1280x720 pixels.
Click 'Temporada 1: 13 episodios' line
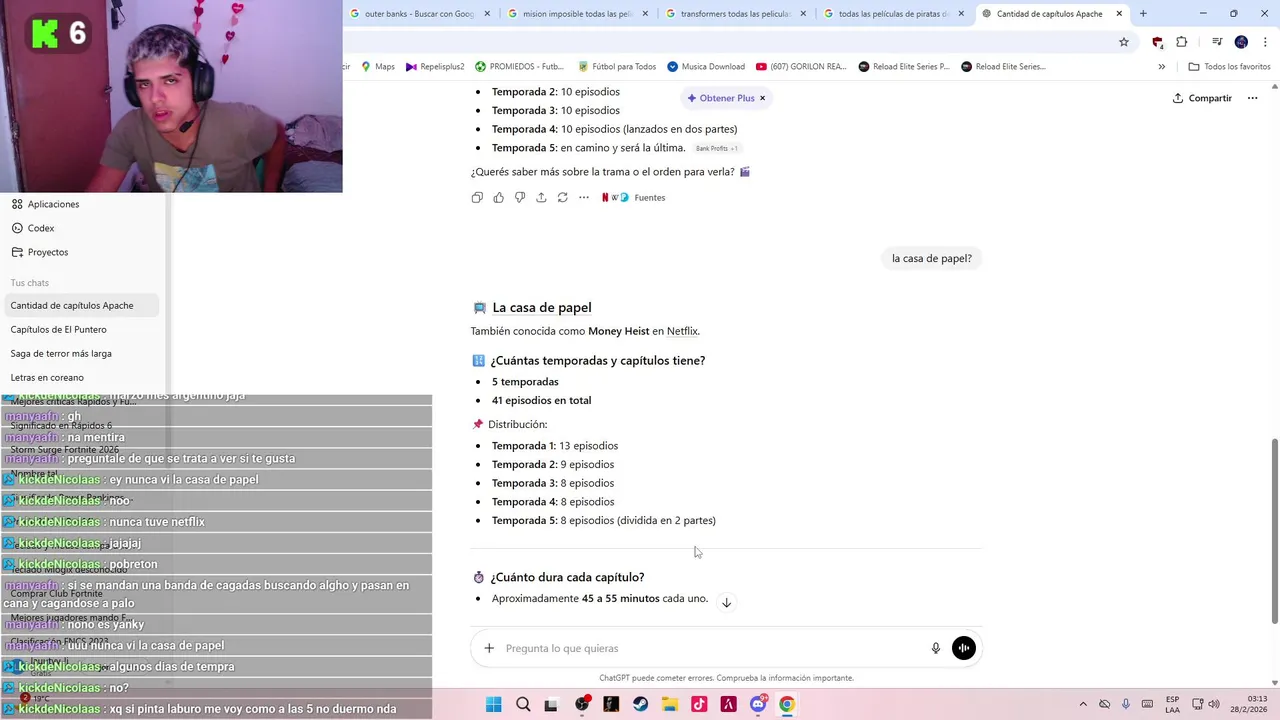[x=555, y=446]
